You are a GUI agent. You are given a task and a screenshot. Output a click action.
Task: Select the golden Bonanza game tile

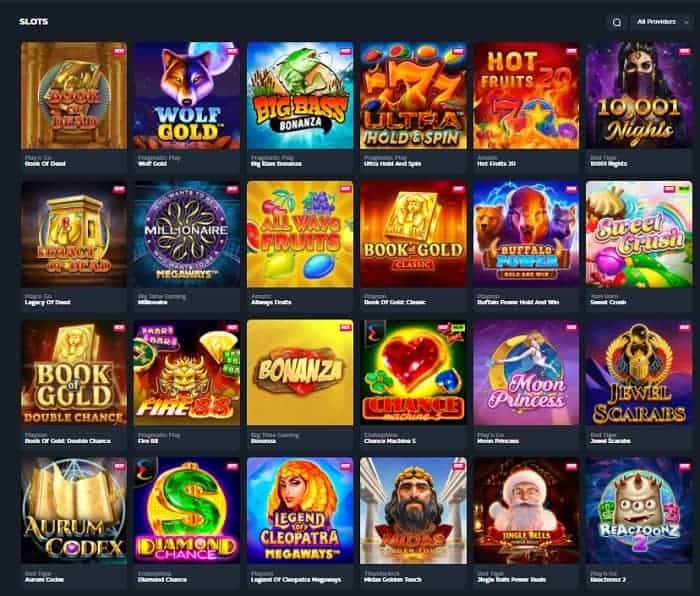tap(300, 373)
